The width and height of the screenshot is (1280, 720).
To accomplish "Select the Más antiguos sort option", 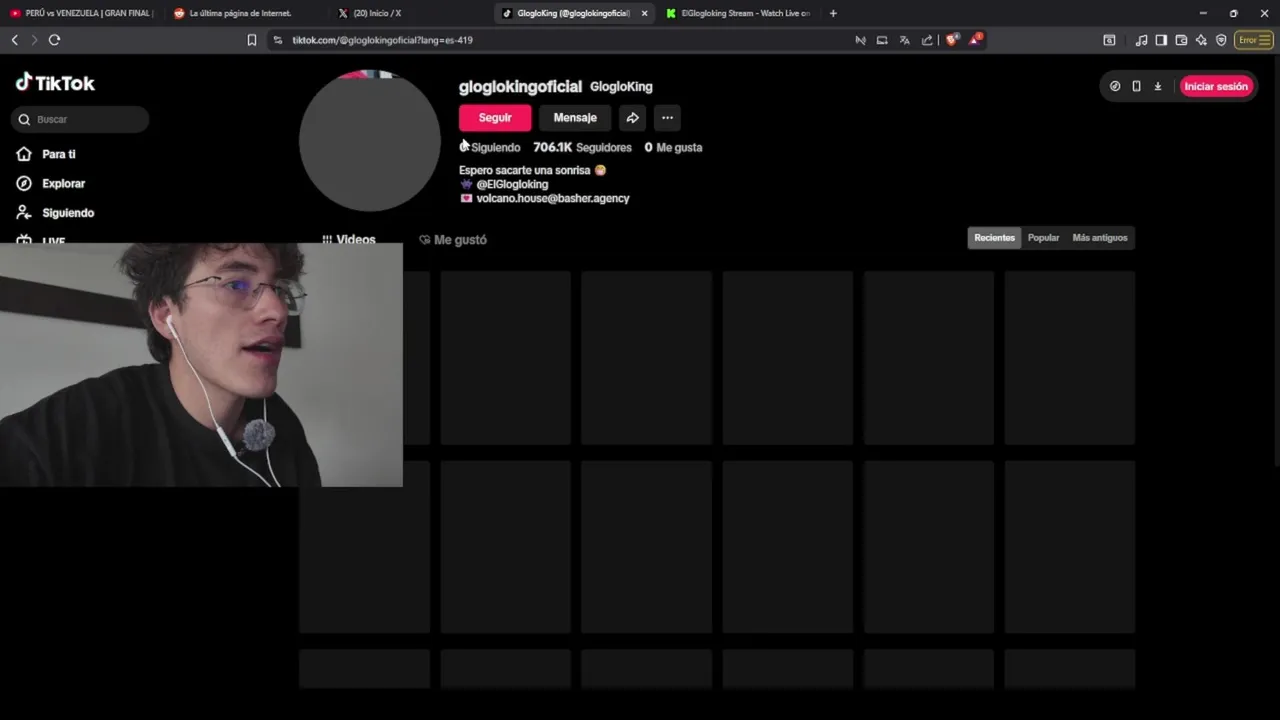I will point(1100,238).
